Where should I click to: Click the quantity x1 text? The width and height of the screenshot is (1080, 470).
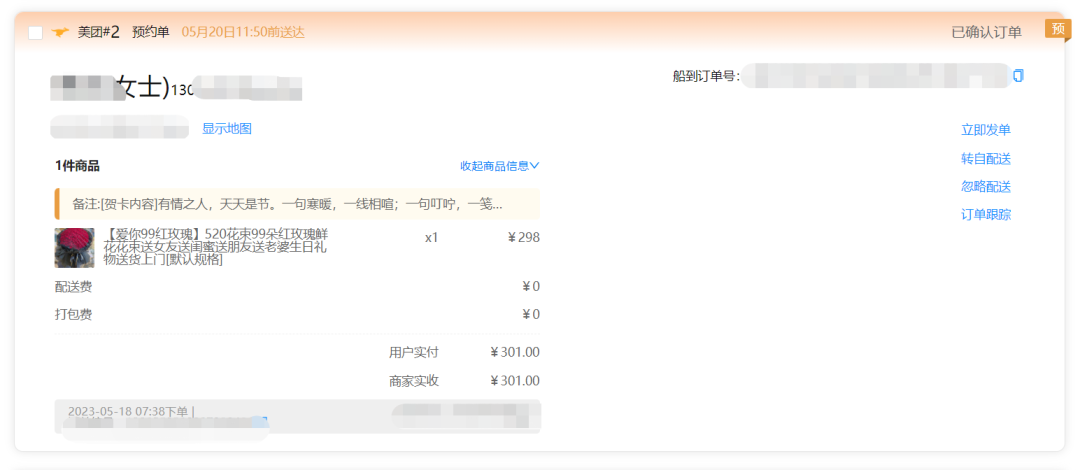pyautogui.click(x=431, y=238)
